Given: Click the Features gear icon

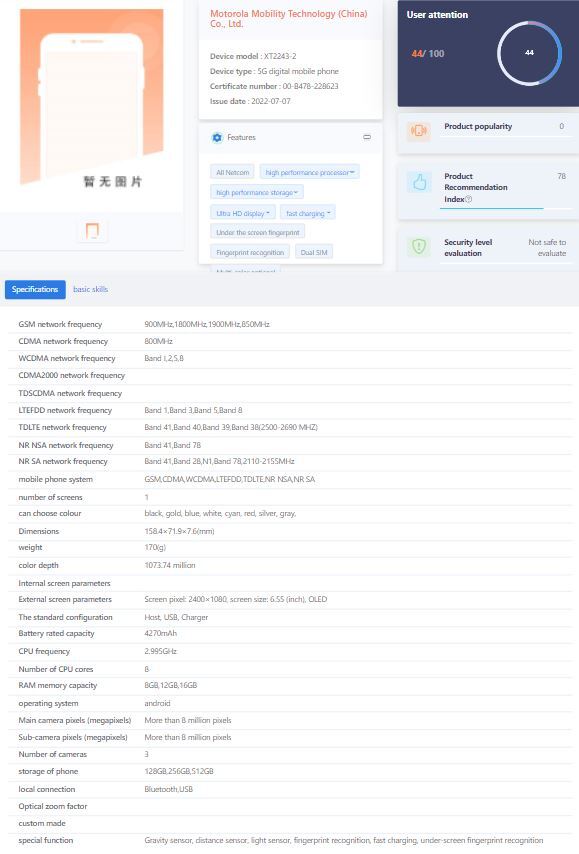Looking at the screenshot, I should (x=217, y=137).
